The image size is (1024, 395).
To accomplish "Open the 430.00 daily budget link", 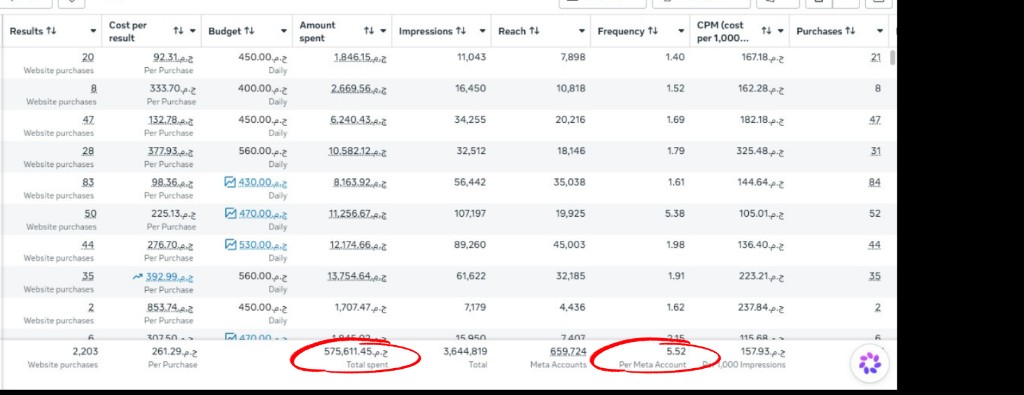I will tap(263, 182).
